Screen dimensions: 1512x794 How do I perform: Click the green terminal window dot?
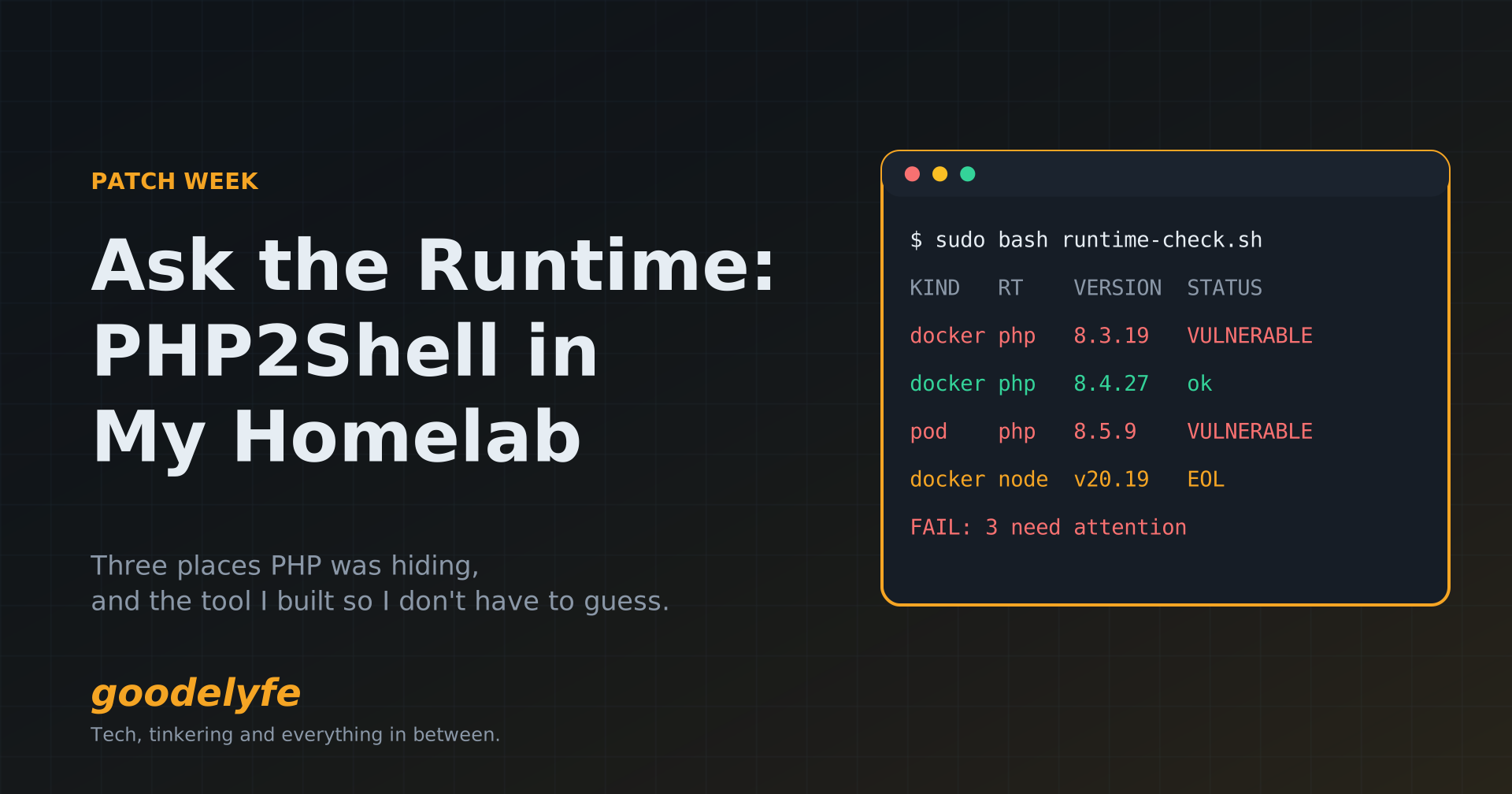click(x=968, y=174)
